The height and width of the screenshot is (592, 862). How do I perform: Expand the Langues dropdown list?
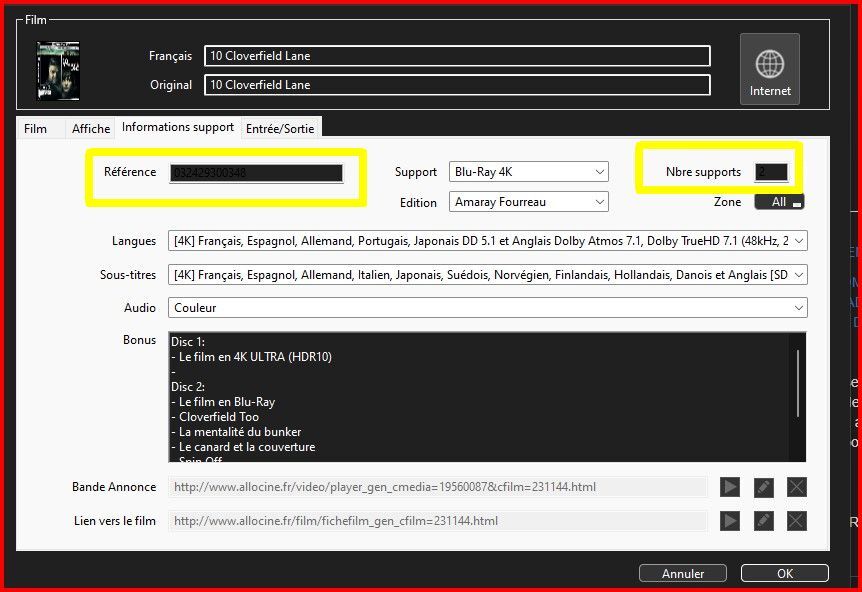coord(488,241)
